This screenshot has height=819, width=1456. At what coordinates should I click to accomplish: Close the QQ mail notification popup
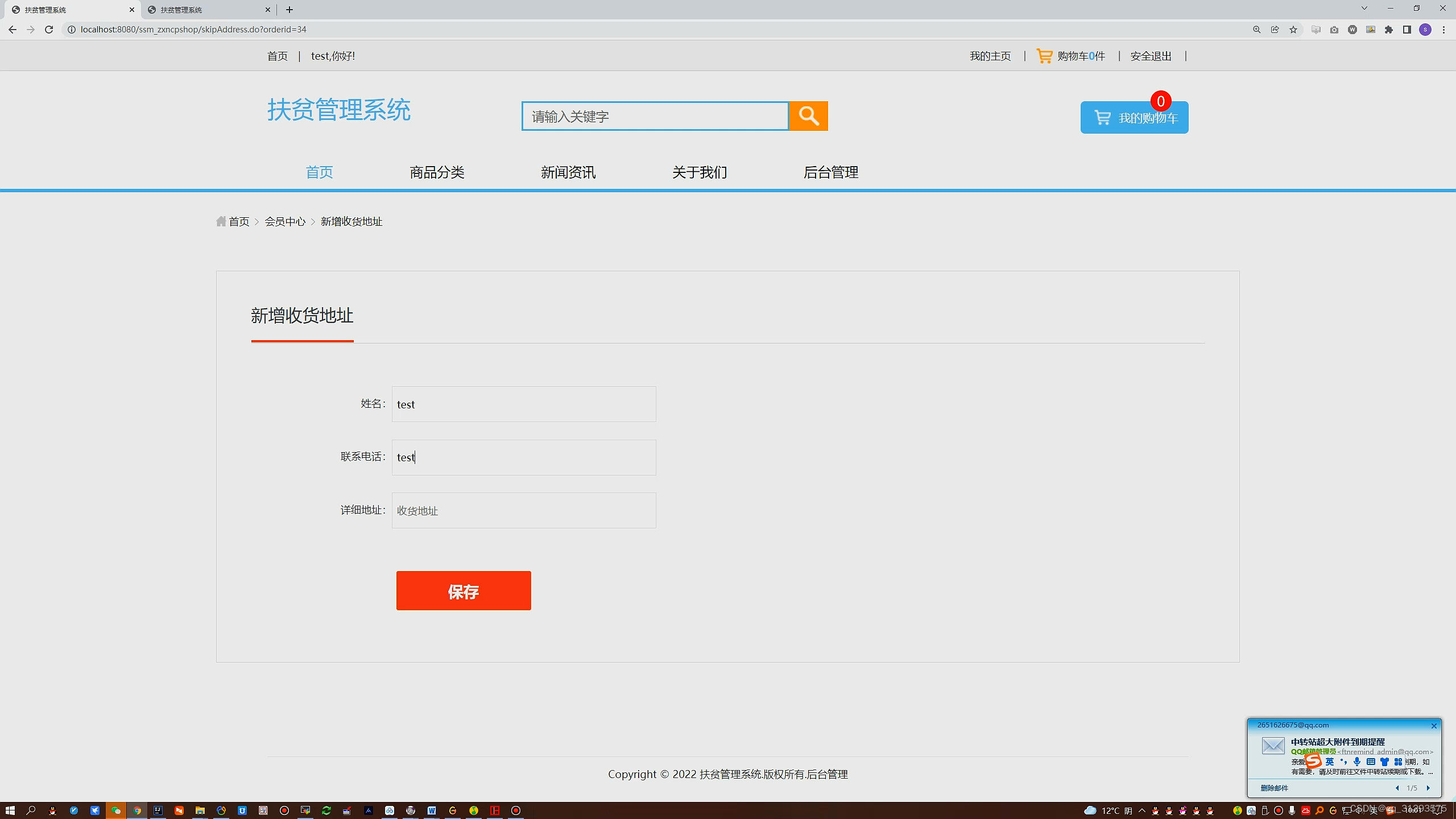tap(1434, 726)
